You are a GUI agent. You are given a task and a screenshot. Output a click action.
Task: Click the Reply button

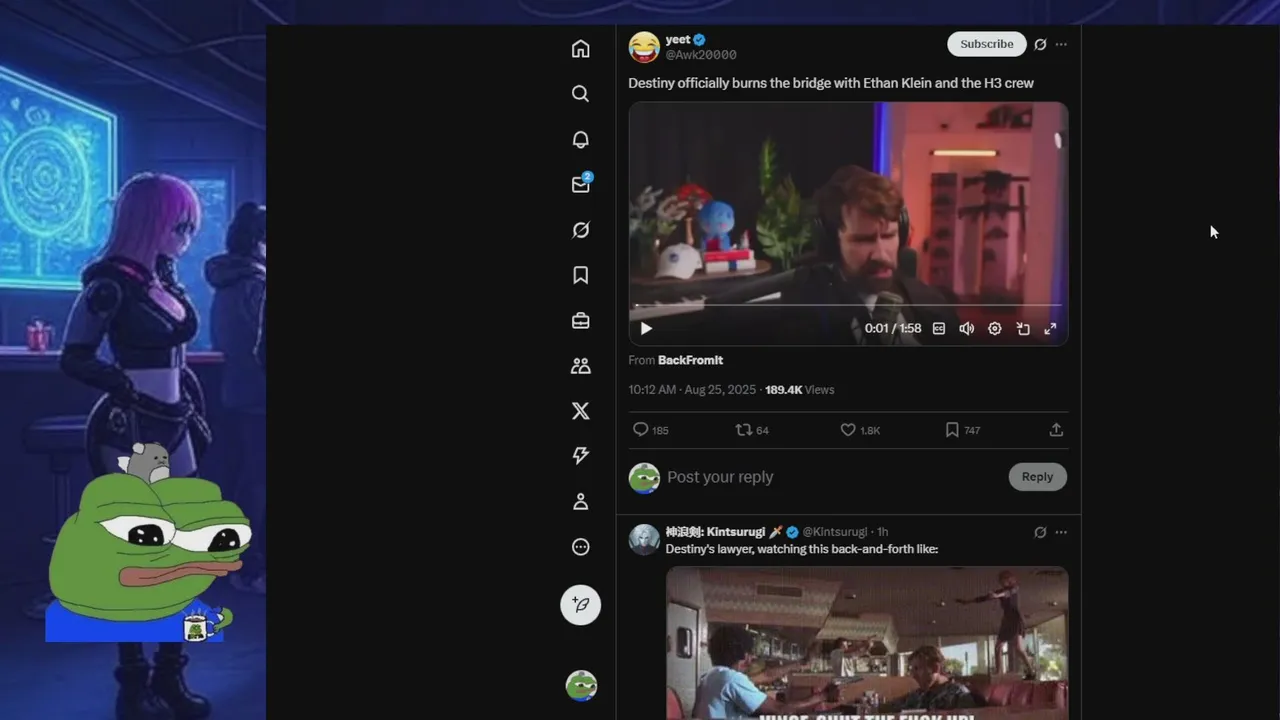click(x=1037, y=477)
